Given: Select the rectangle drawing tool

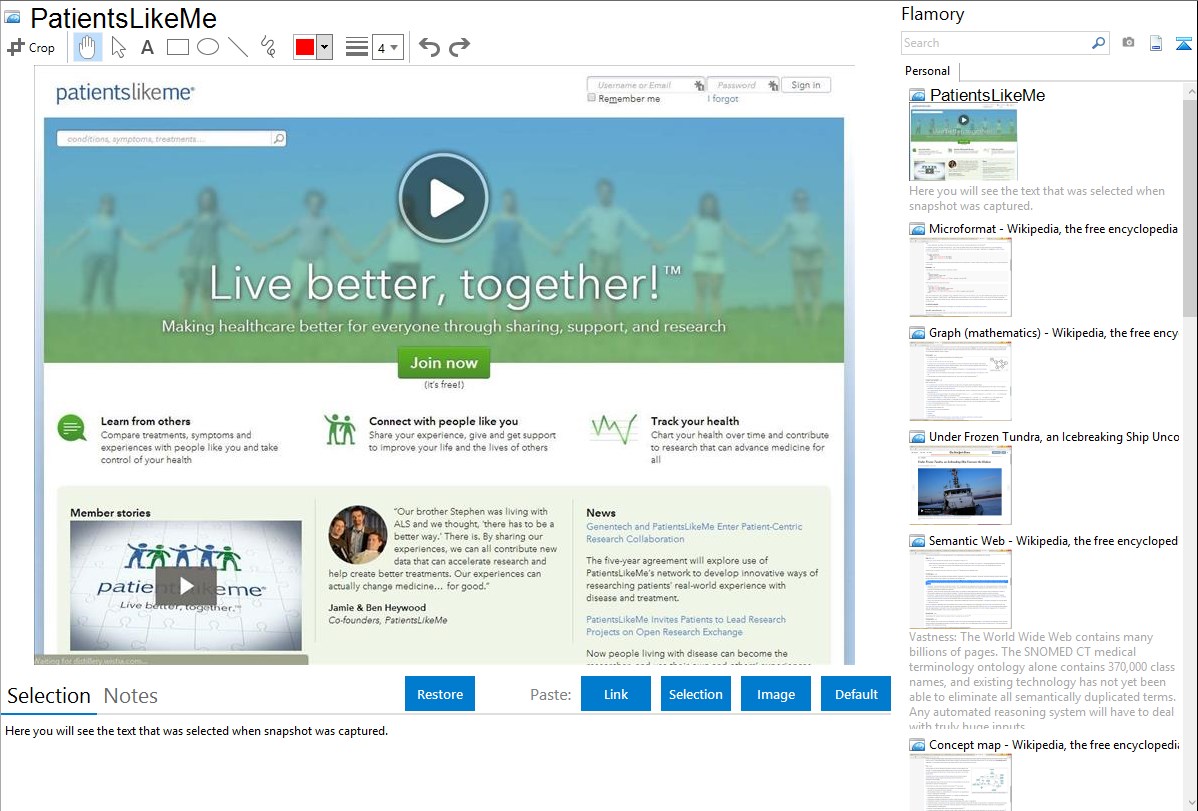Looking at the screenshot, I should (x=177, y=47).
